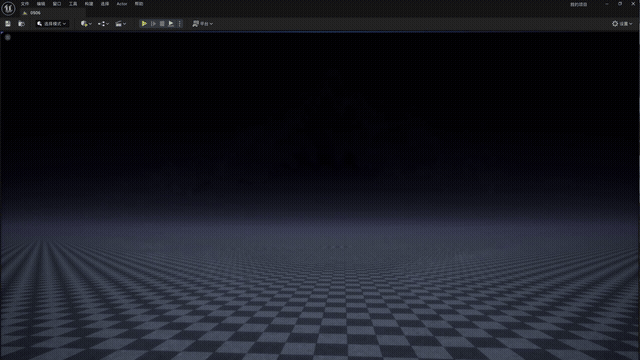Save the current level with disk icon
This screenshot has width=640, height=360.
[8, 24]
